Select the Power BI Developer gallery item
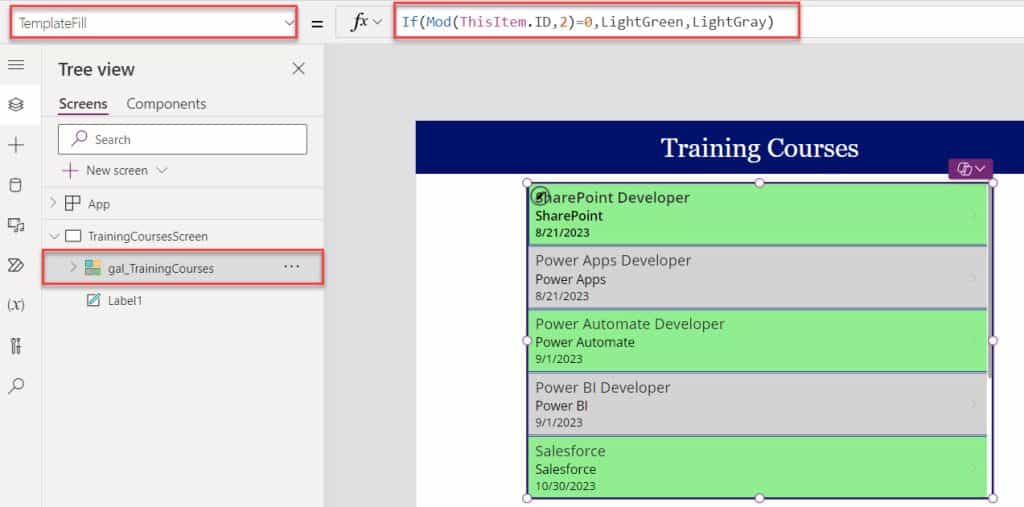Screen dimensions: 1024x507 [758, 404]
